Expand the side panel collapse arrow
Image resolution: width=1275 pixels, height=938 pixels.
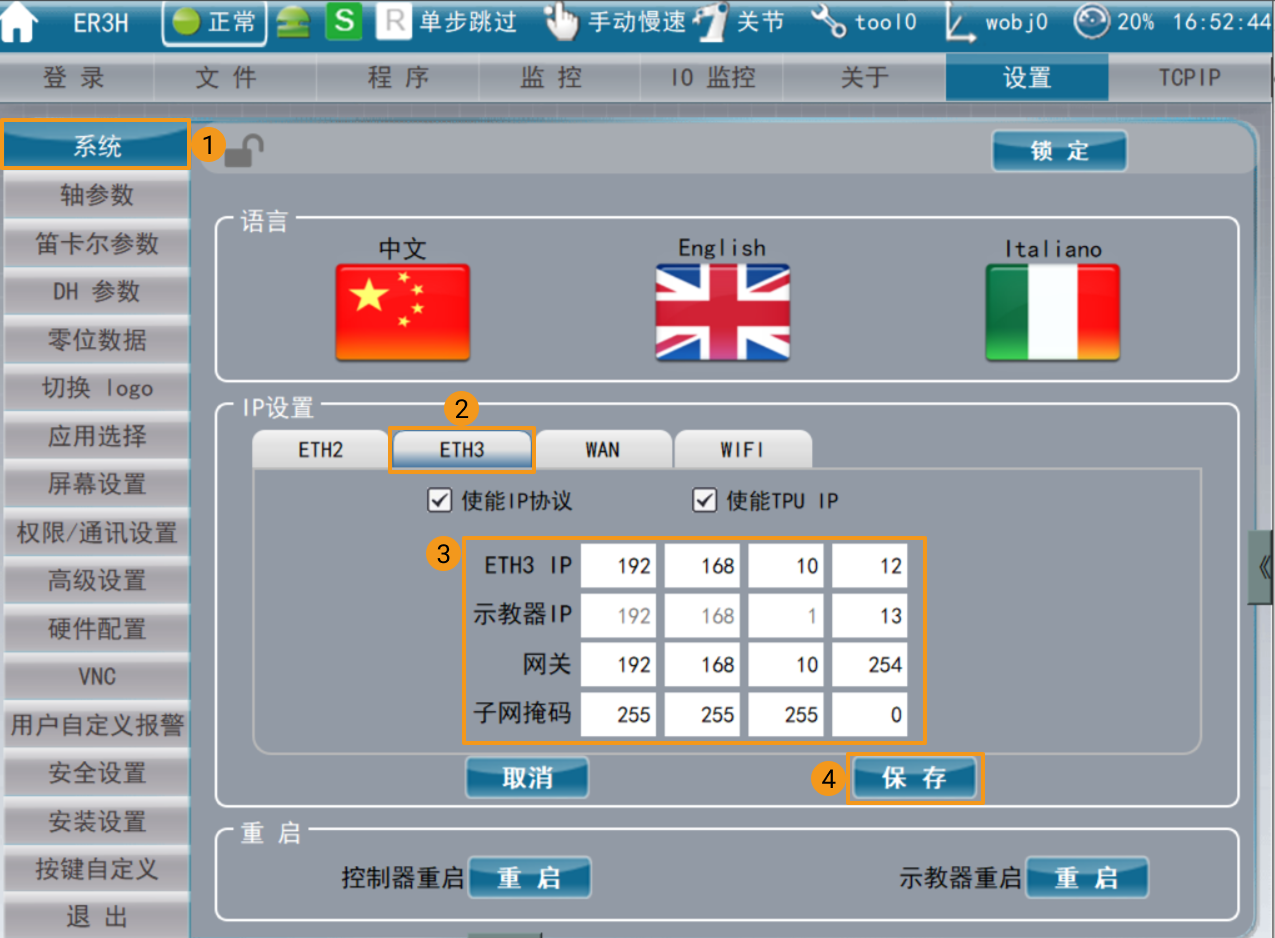[x=1262, y=567]
